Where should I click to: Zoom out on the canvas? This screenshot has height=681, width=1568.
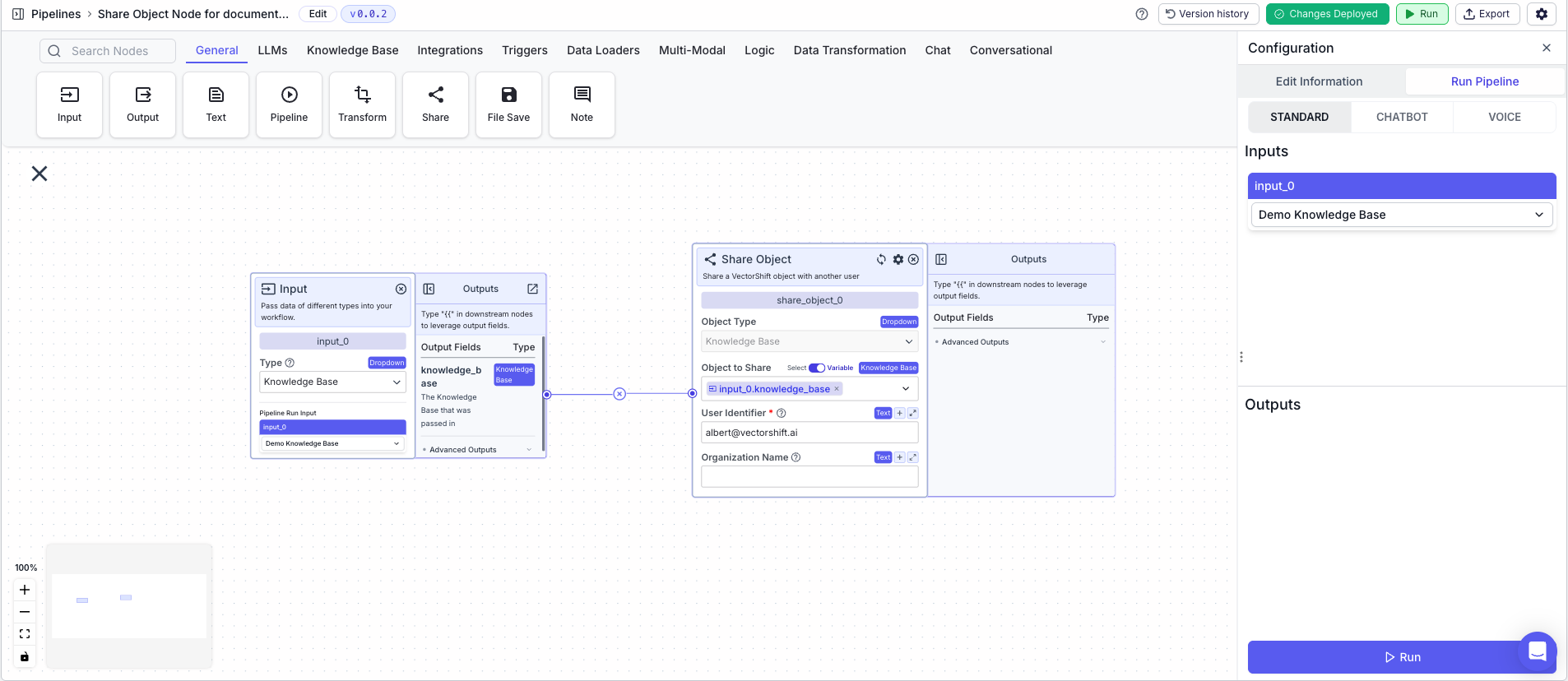click(x=25, y=612)
